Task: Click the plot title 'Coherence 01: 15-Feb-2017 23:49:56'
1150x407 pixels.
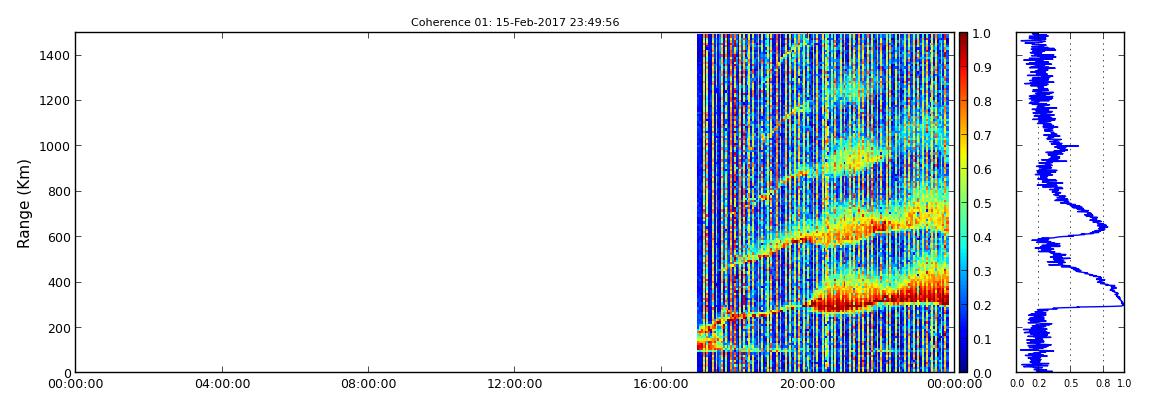Action: tap(515, 23)
